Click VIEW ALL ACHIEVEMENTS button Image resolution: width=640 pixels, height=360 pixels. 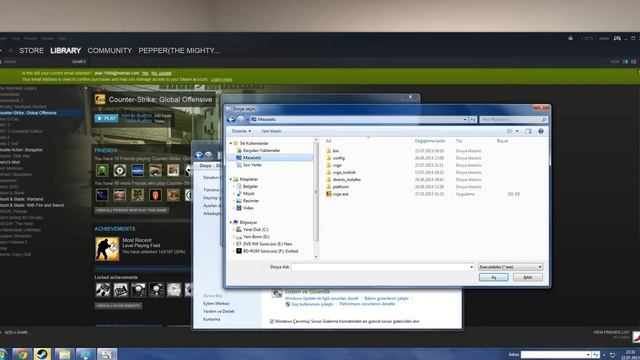[x=118, y=306]
